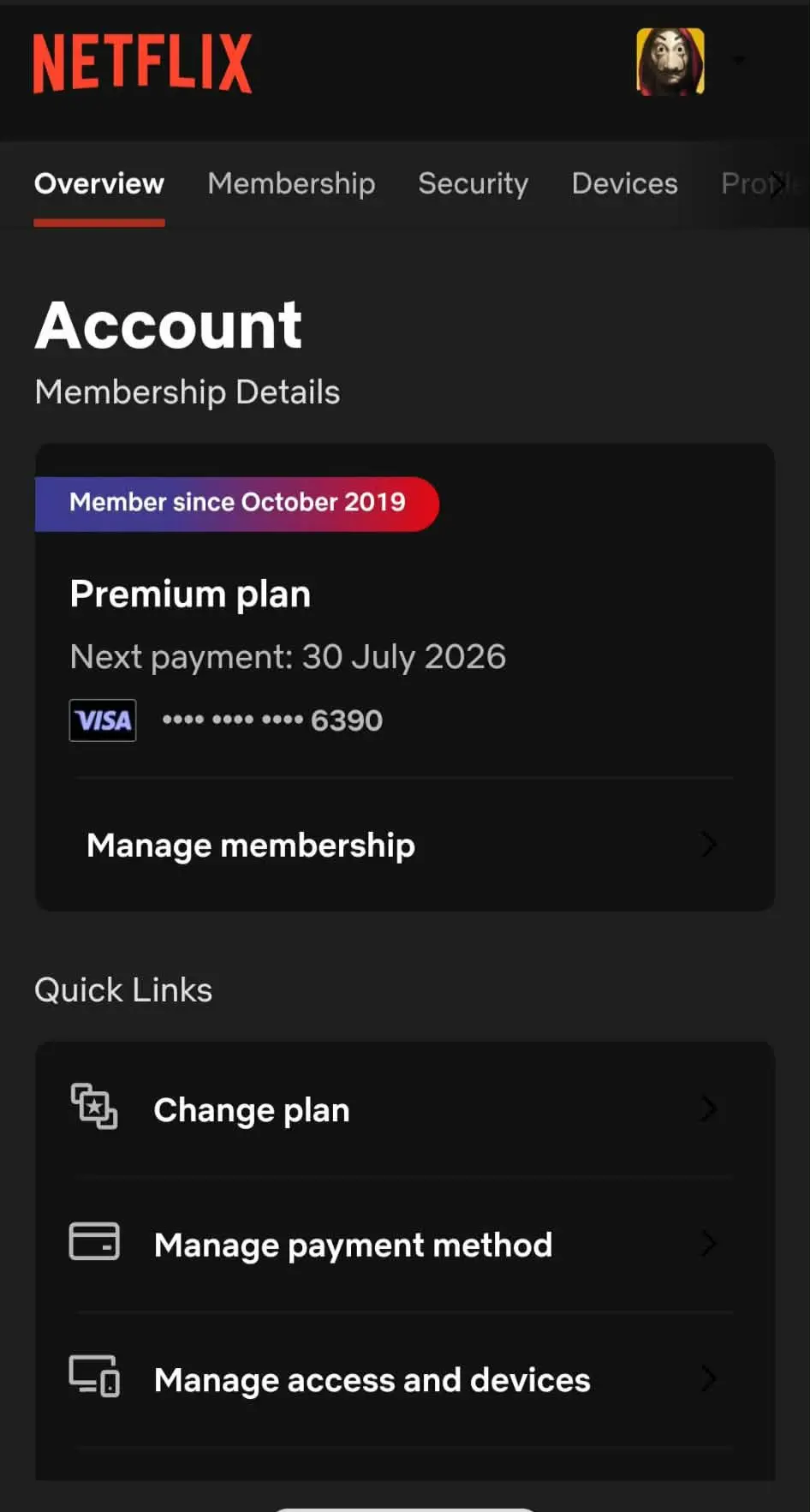Click the Manage access and devices text
This screenshot has height=1512, width=810.
(372, 1380)
